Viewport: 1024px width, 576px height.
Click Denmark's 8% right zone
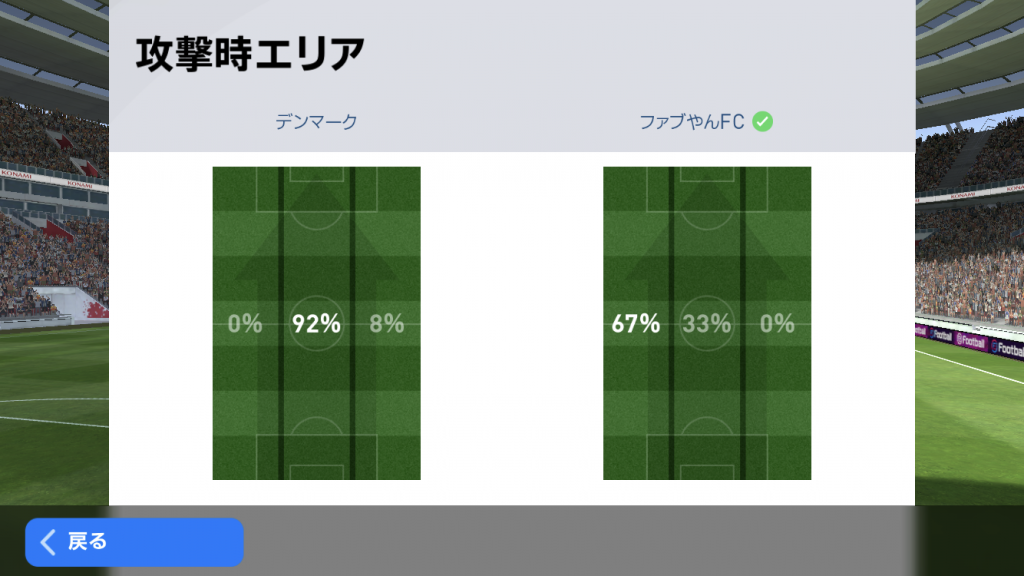[x=387, y=323]
